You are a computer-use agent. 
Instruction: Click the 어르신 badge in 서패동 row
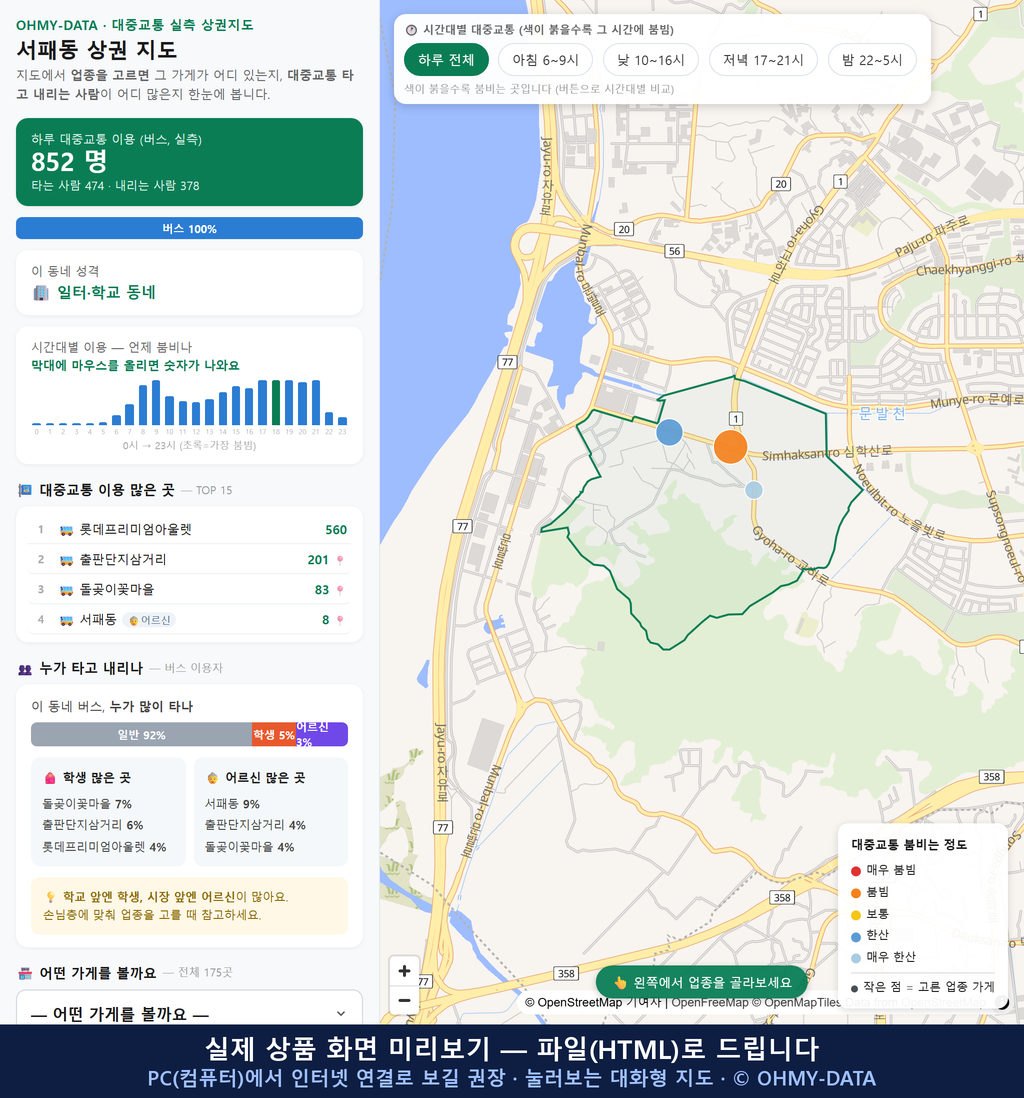point(149,620)
